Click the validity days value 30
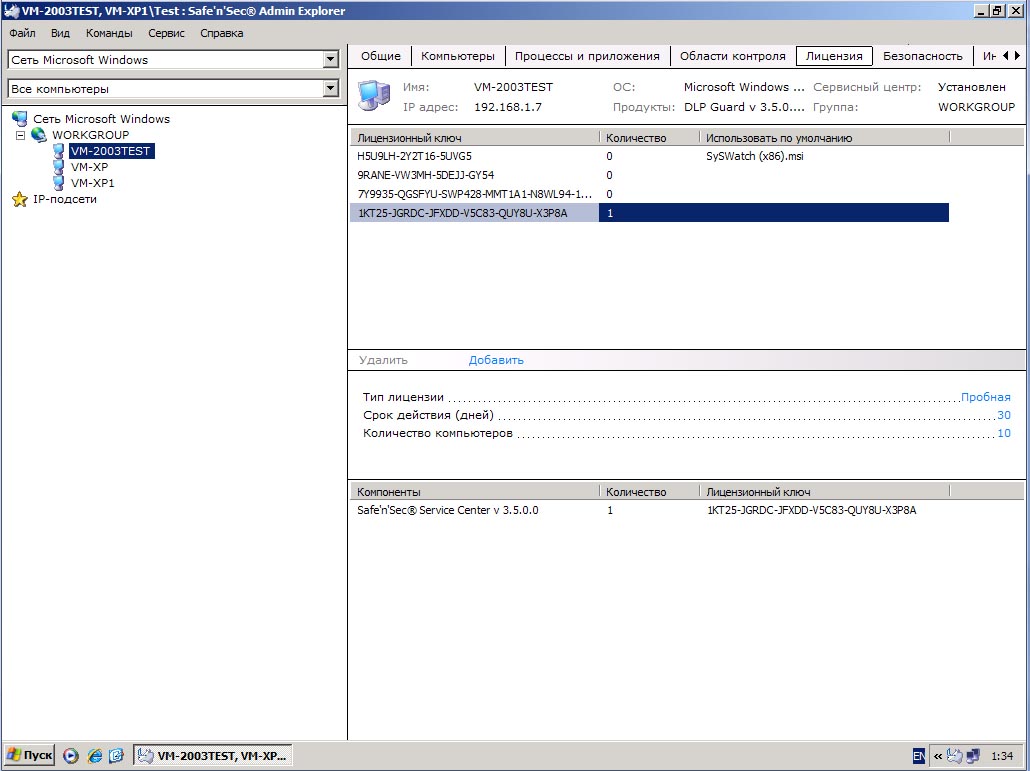This screenshot has width=1030, height=771. coord(1004,415)
